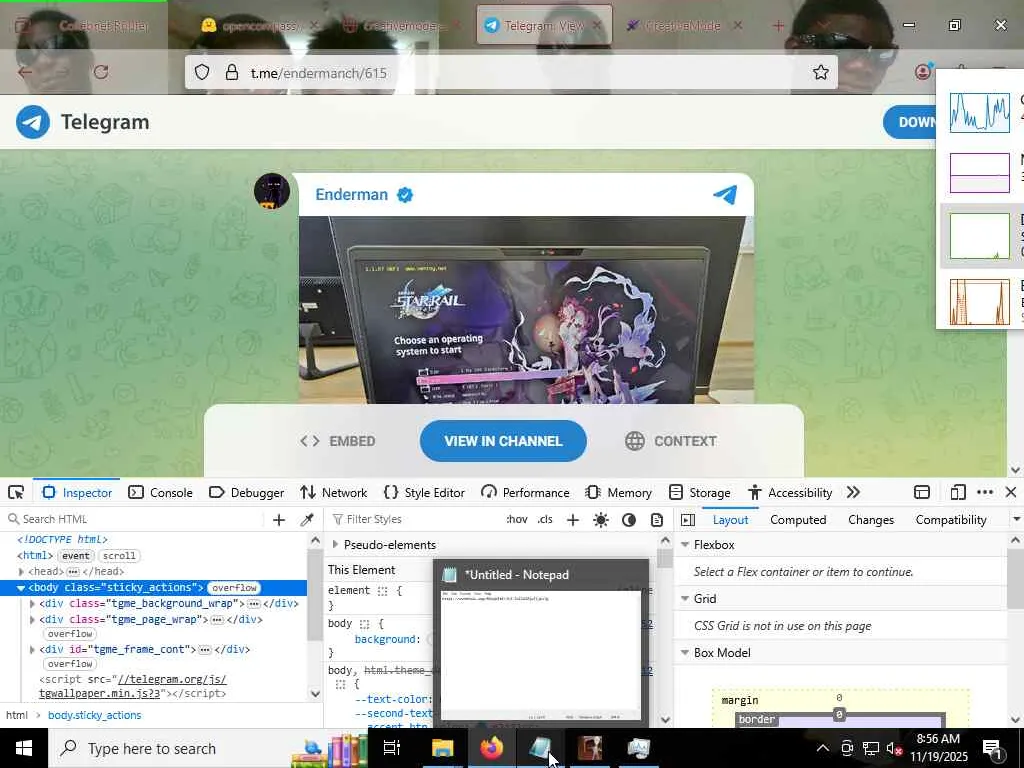Open File Explorer from the taskbar
The width and height of the screenshot is (1024, 768).
click(442, 748)
